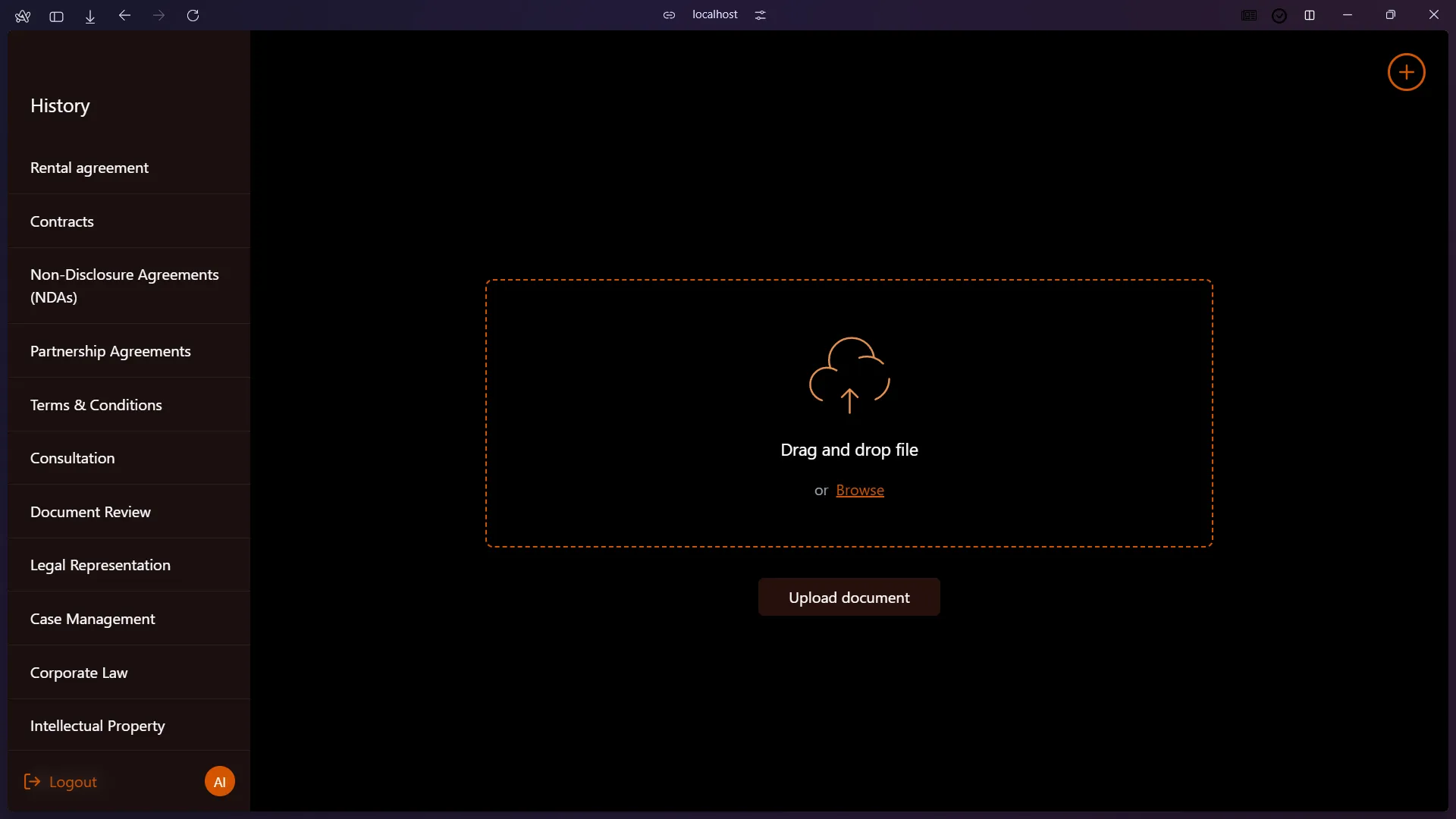Select Contracts in the history list
Image resolution: width=1456 pixels, height=819 pixels.
pos(62,221)
